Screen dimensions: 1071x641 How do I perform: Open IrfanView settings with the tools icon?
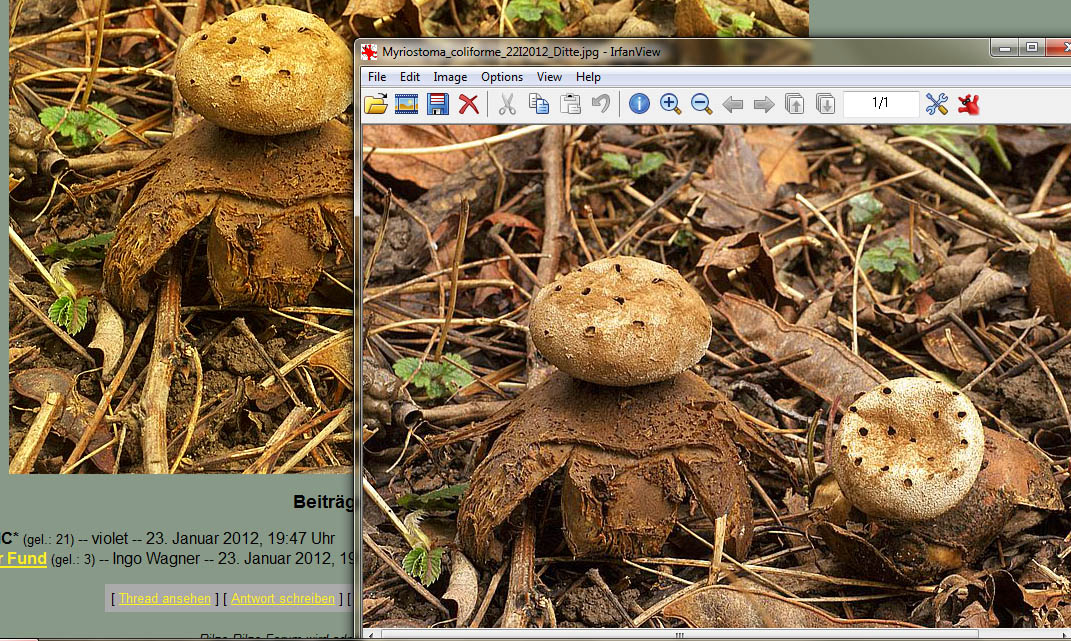tap(936, 104)
